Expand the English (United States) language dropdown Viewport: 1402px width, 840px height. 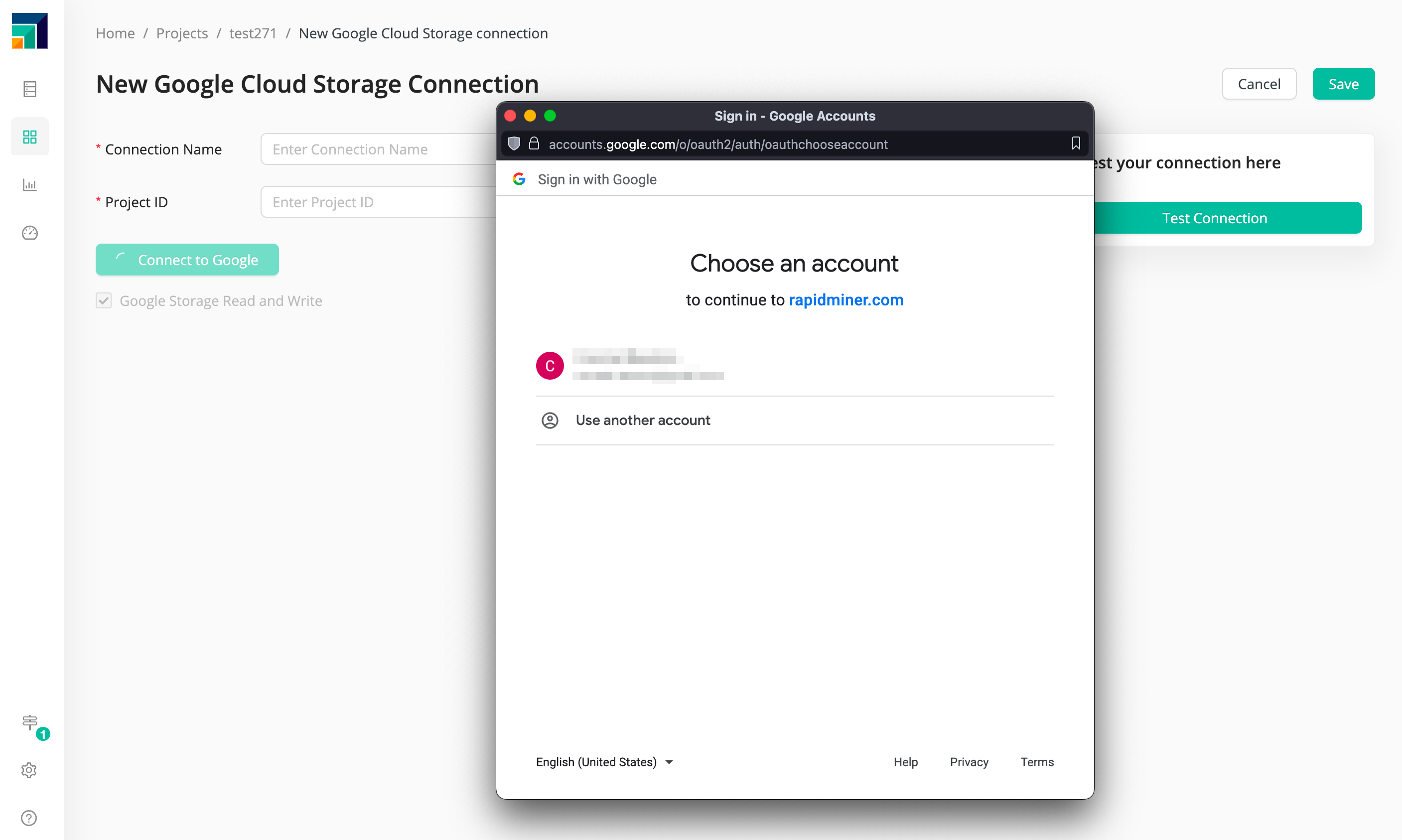[604, 762]
